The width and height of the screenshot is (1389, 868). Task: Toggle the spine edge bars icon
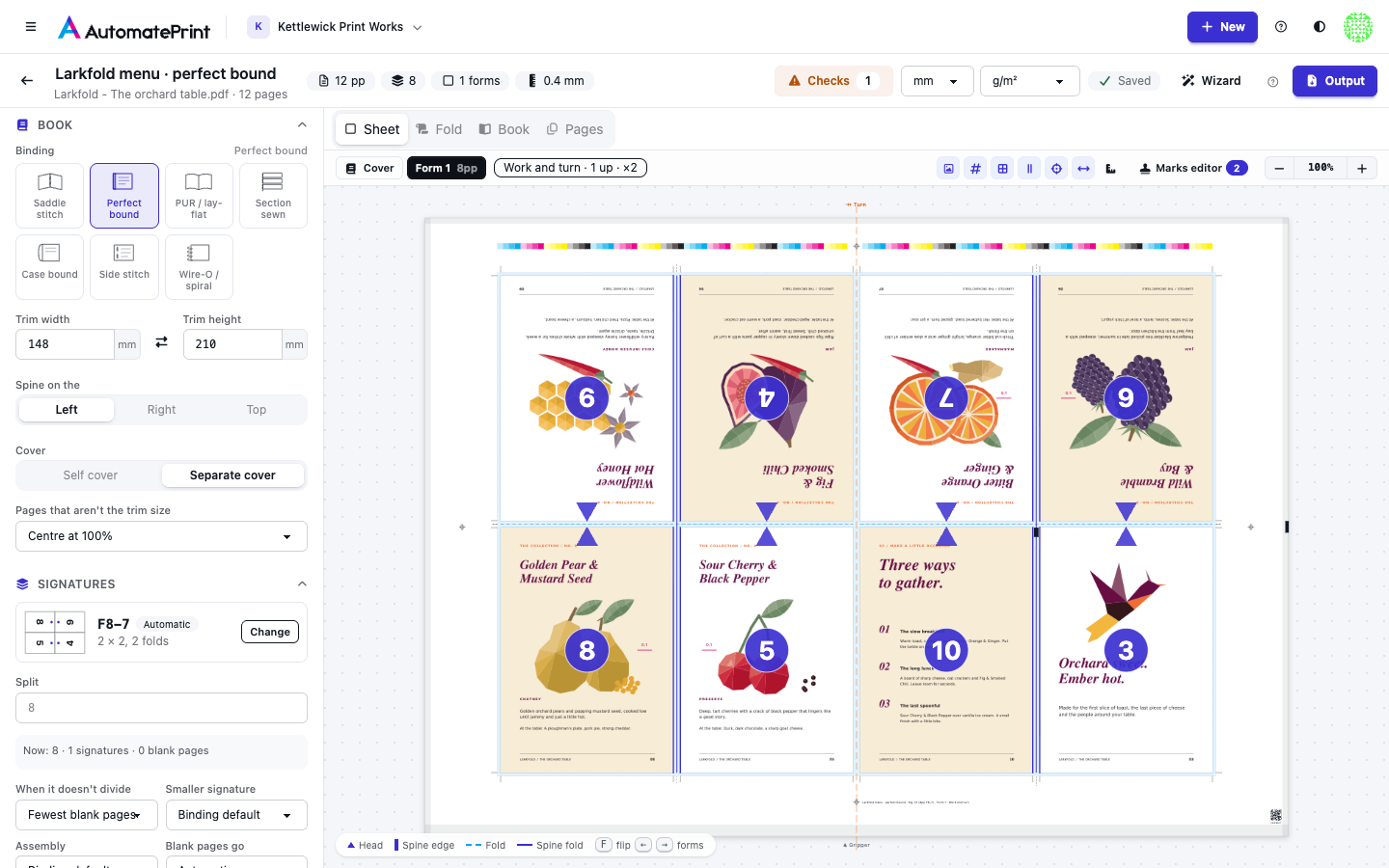click(1030, 168)
